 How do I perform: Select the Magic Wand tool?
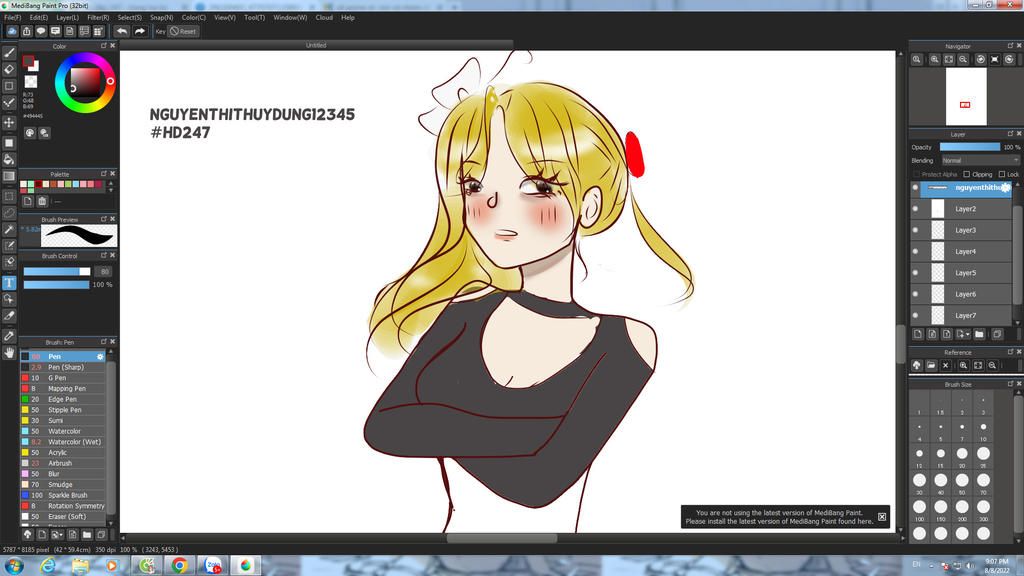click(x=9, y=229)
